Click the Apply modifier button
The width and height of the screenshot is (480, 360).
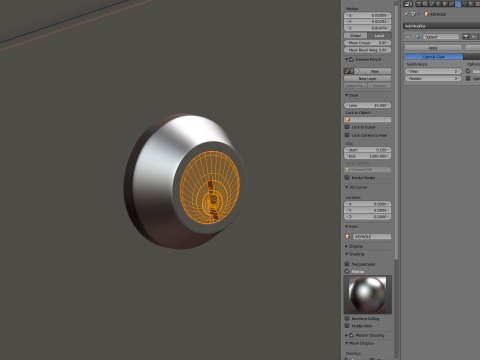[433, 48]
